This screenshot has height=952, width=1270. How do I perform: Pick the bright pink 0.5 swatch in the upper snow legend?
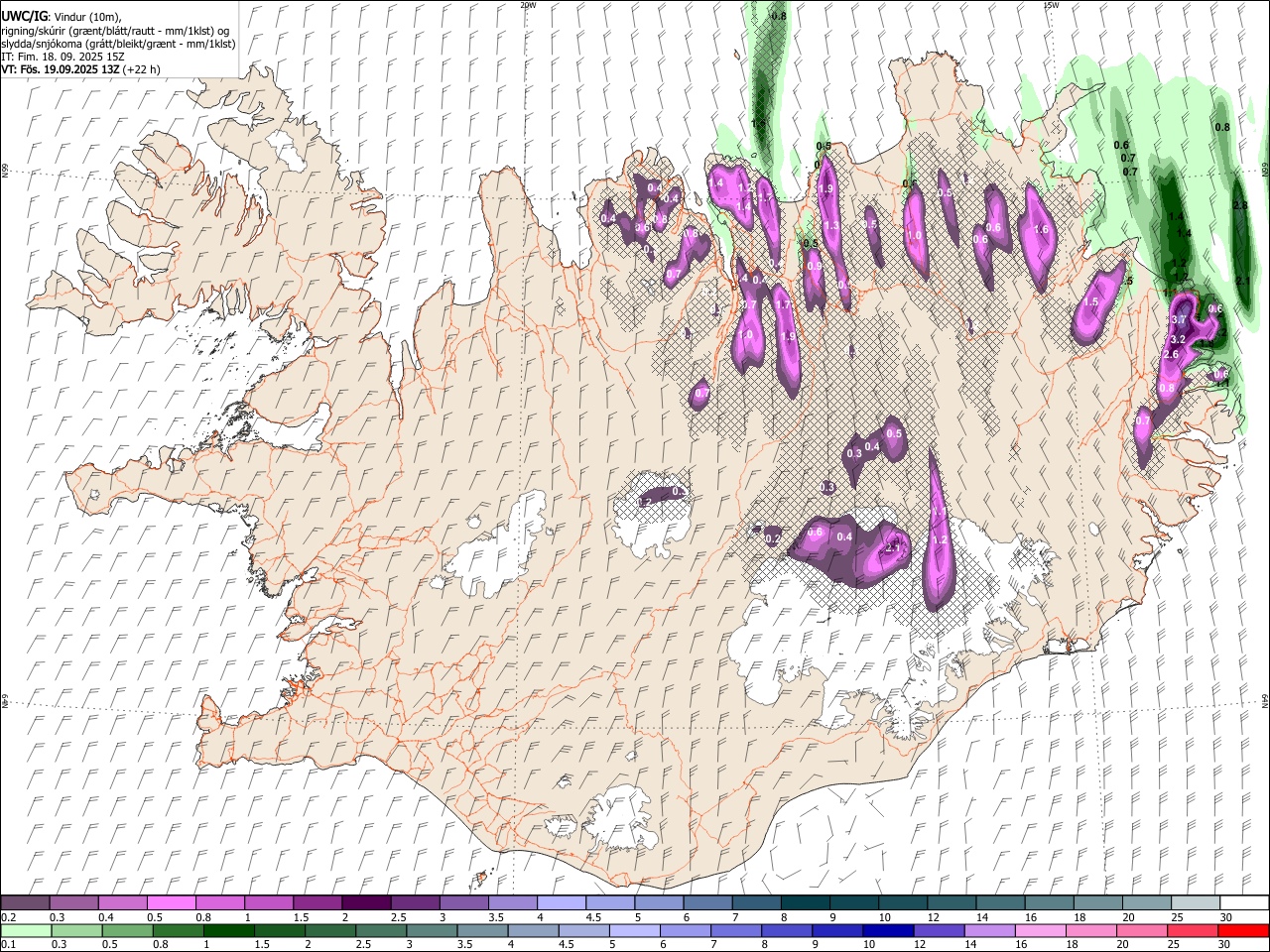(171, 903)
